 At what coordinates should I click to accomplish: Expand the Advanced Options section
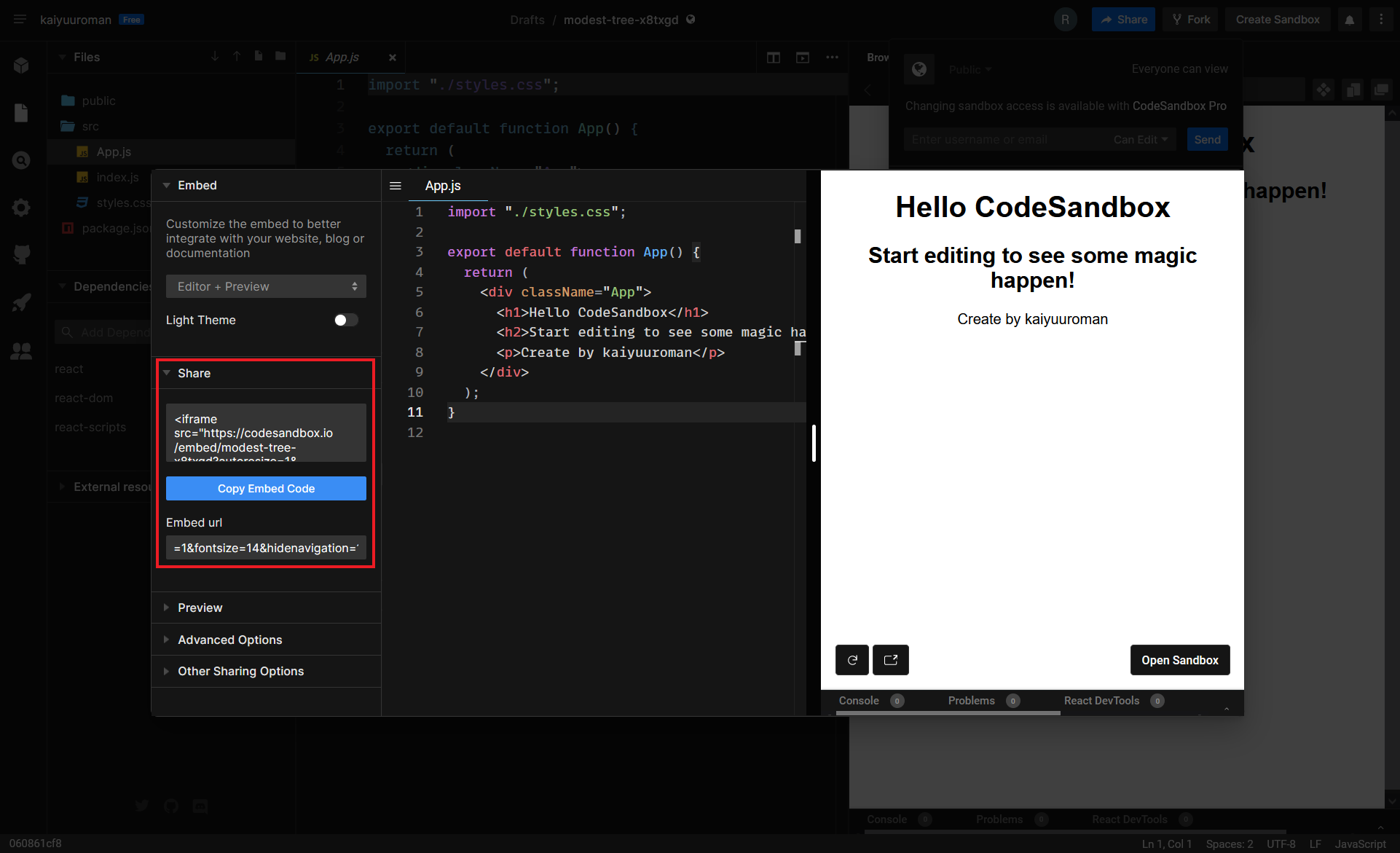tap(229, 640)
